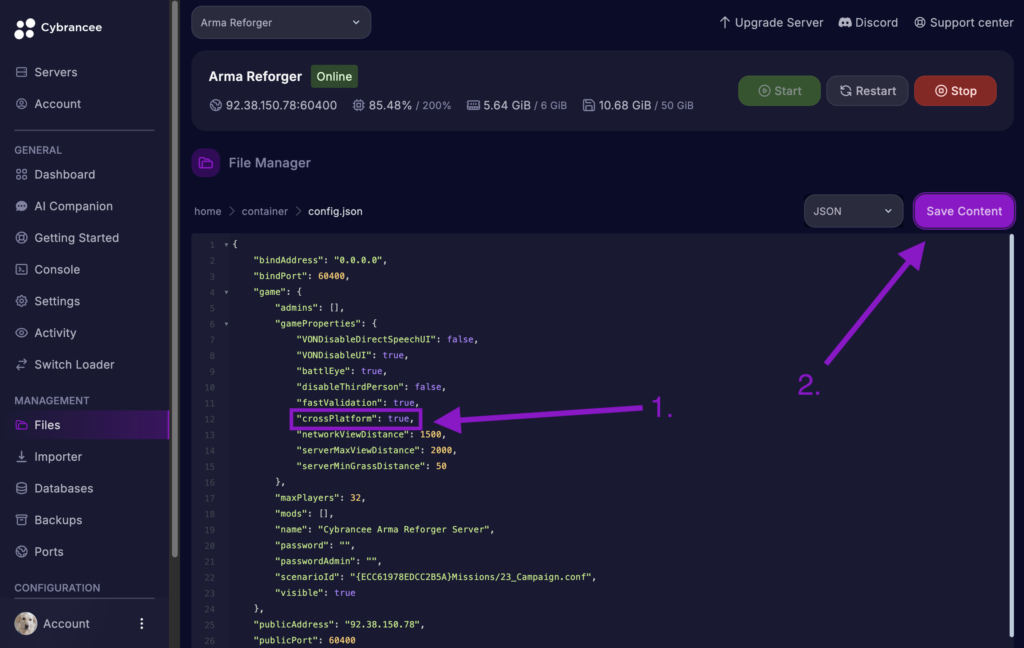Click the Cybrancee logo icon

(24, 28)
